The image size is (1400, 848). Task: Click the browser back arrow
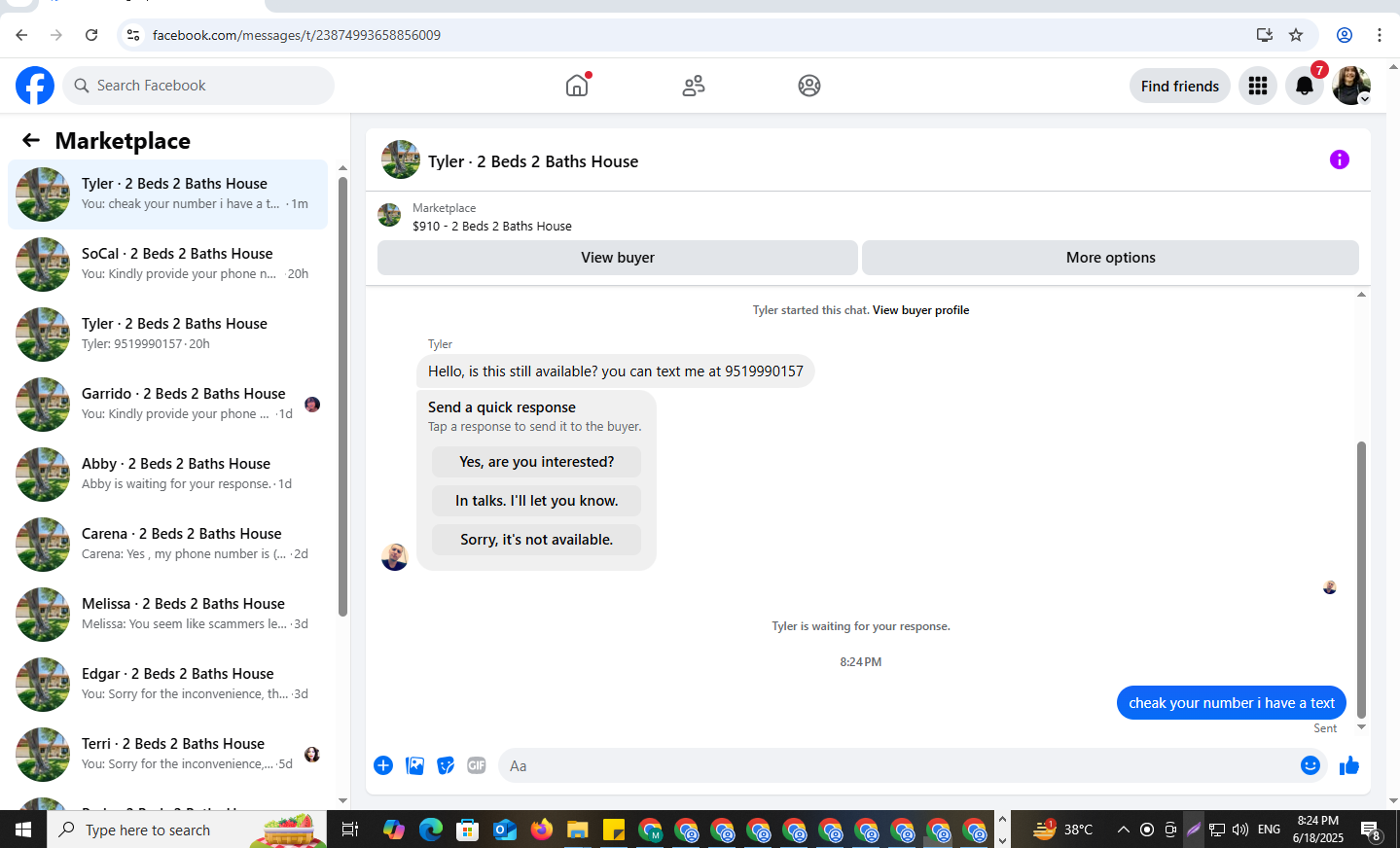tap(21, 35)
